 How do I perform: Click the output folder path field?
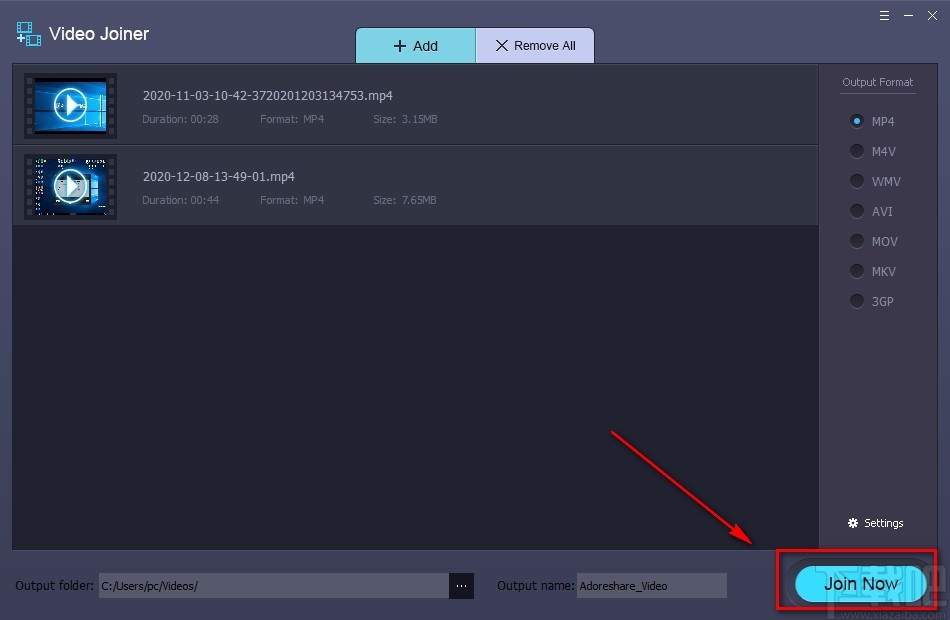(x=270, y=586)
